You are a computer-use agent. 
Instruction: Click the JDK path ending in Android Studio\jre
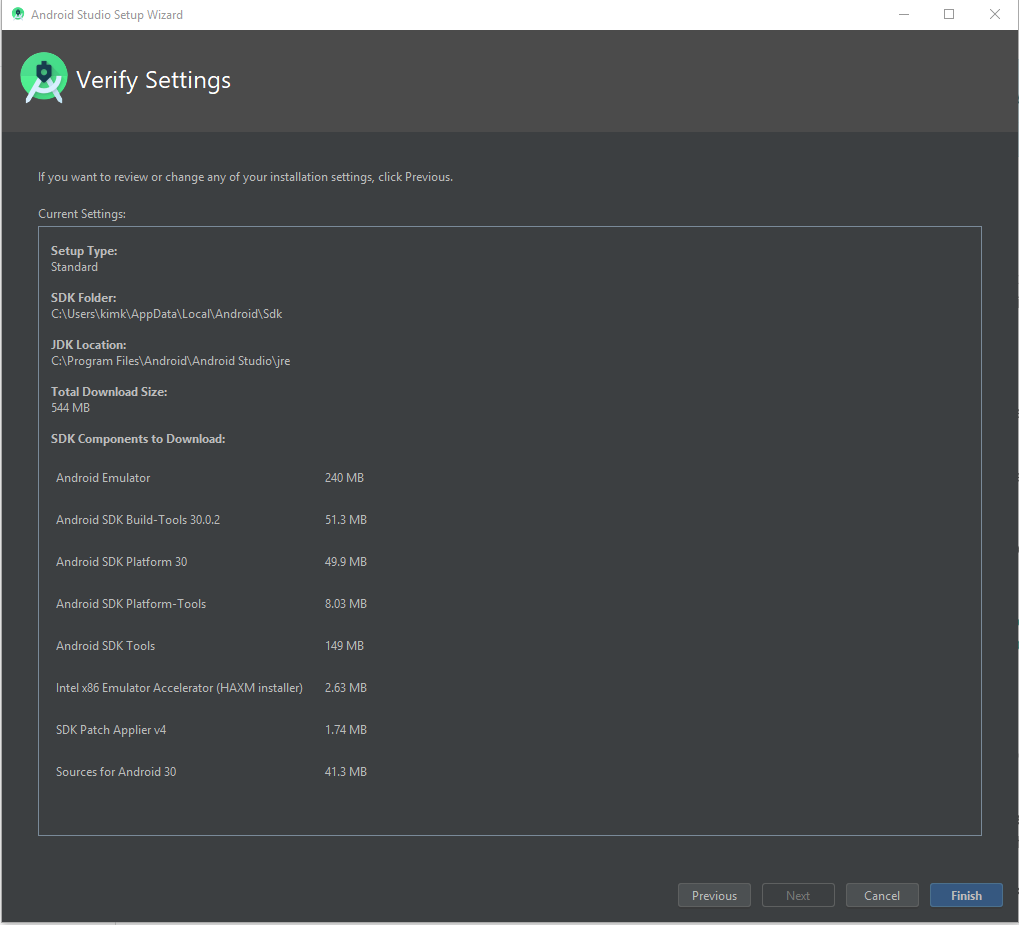point(170,361)
